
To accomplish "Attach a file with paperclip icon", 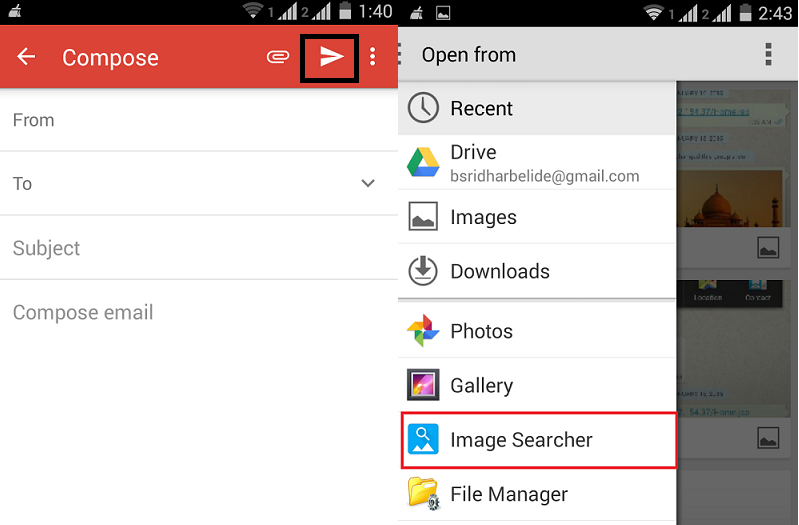I will 278,57.
